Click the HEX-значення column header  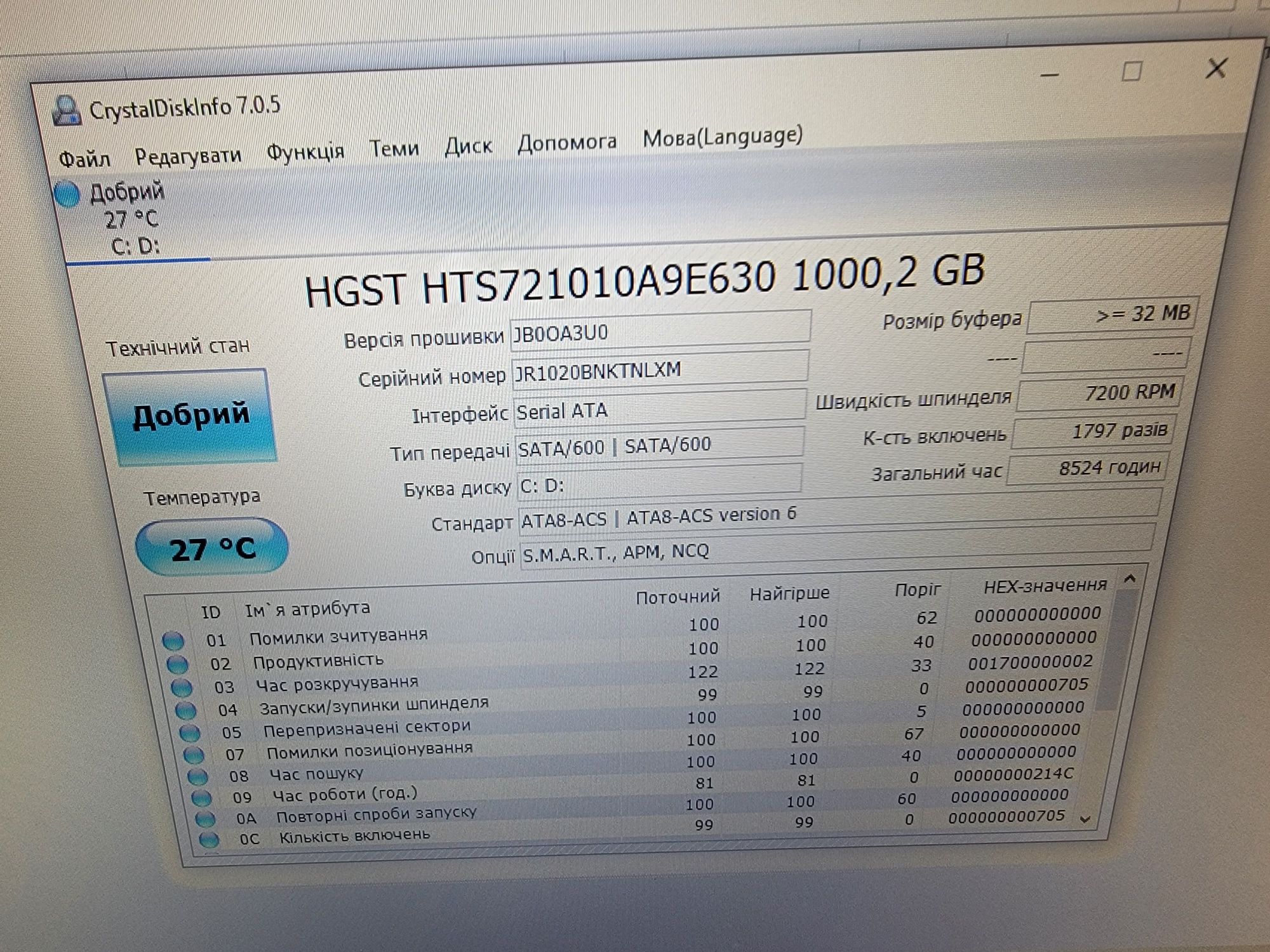tap(1045, 586)
